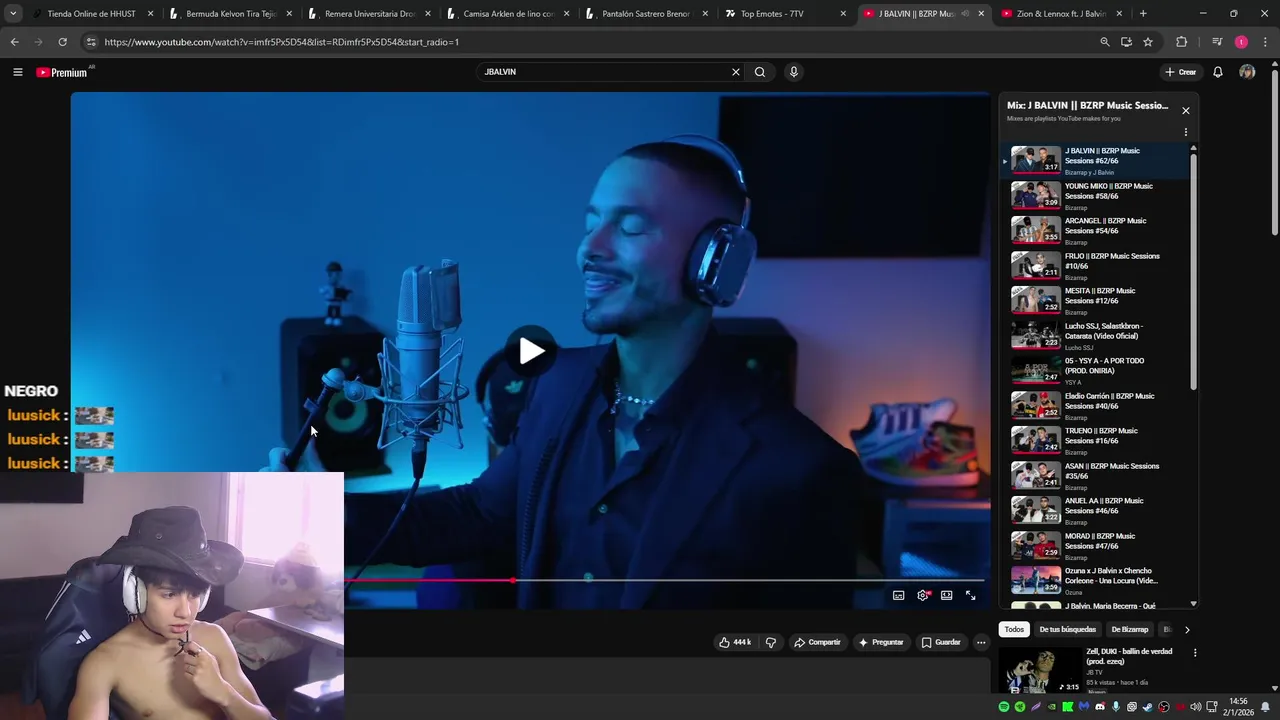
Task: Save video with Guardar button
Action: pyautogui.click(x=941, y=642)
